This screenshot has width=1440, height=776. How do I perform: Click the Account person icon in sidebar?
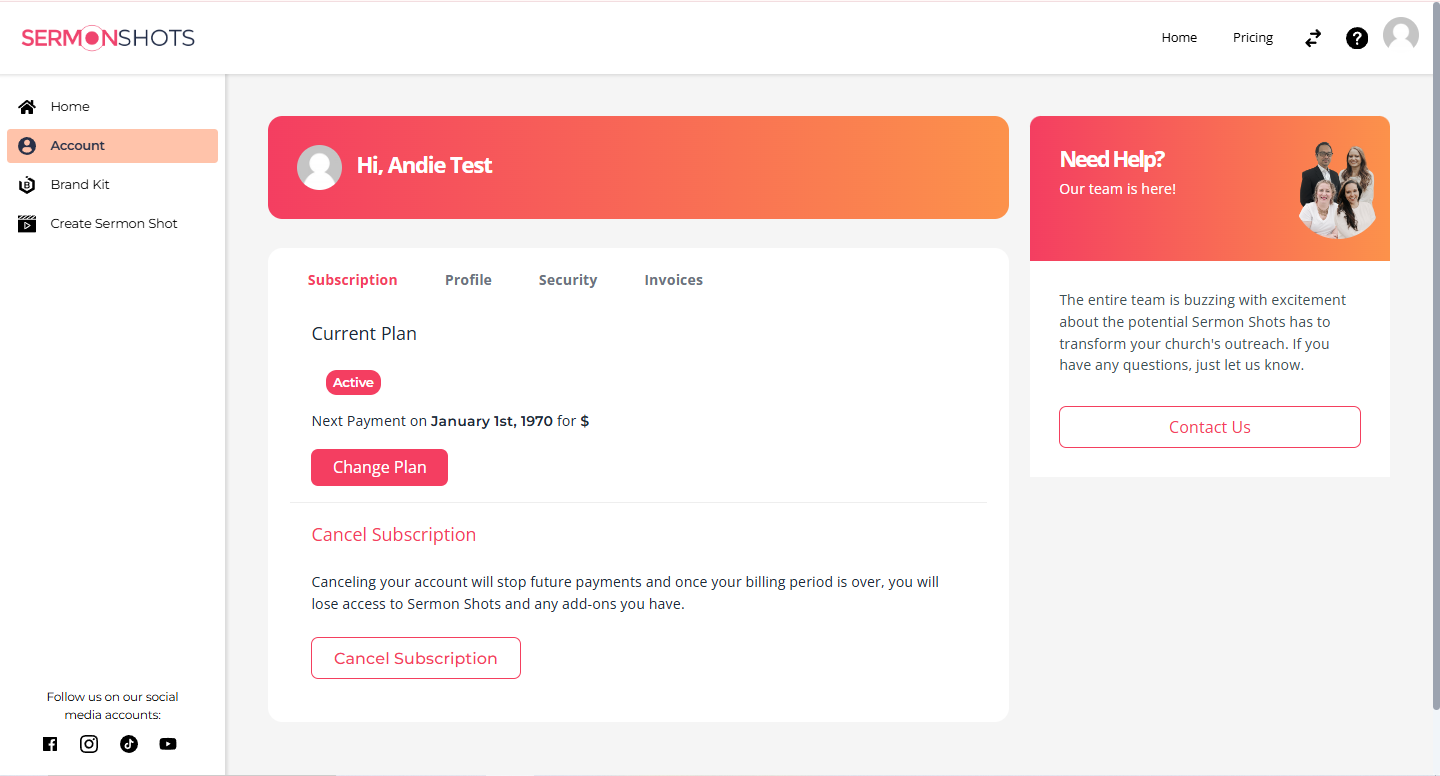tap(27, 146)
